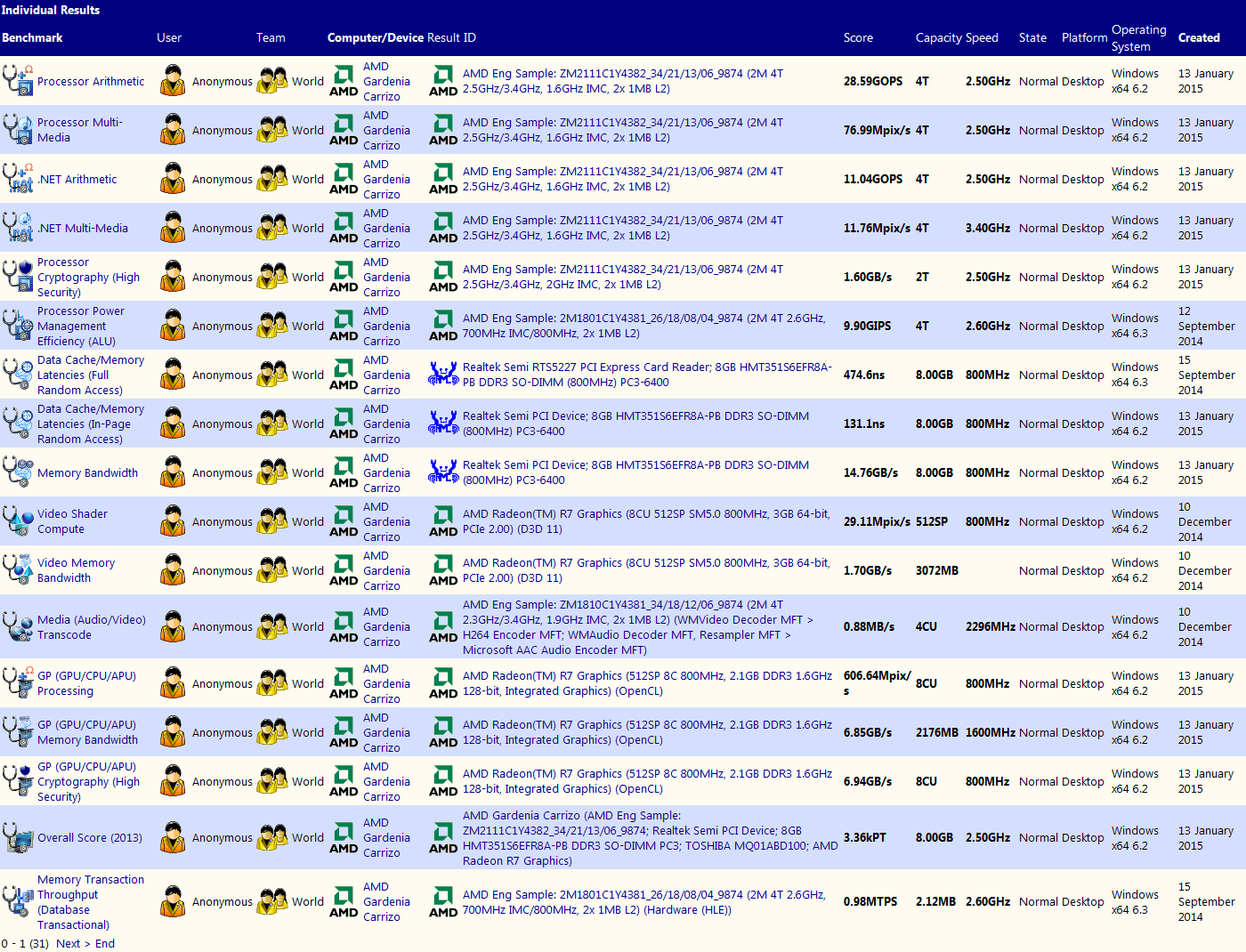Click the In-Page Random Access latencies icon
Screen dimensions: 1246x952
point(18,423)
